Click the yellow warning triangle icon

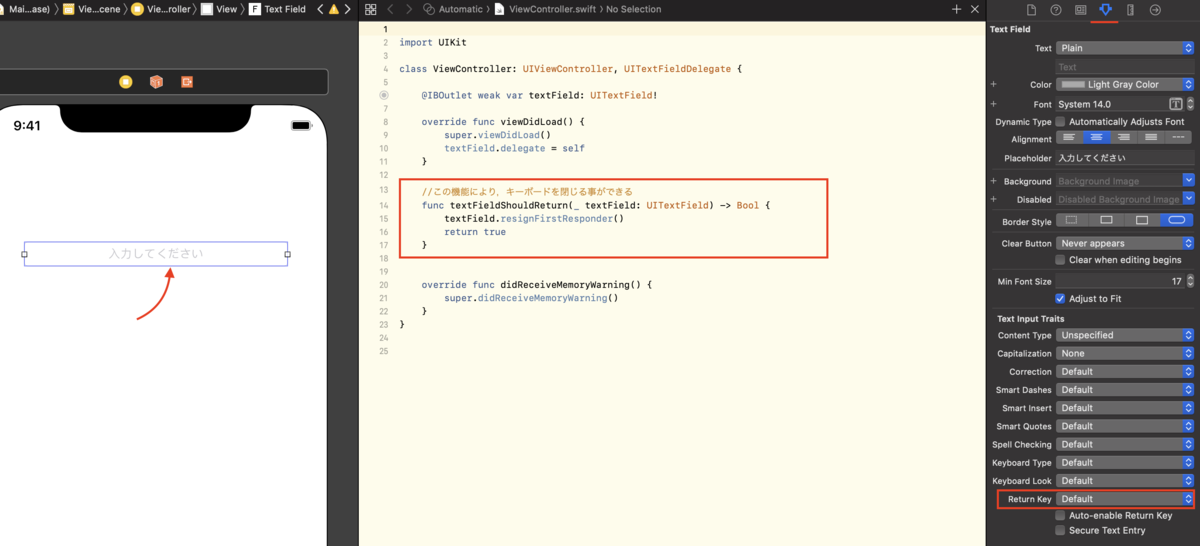point(333,9)
